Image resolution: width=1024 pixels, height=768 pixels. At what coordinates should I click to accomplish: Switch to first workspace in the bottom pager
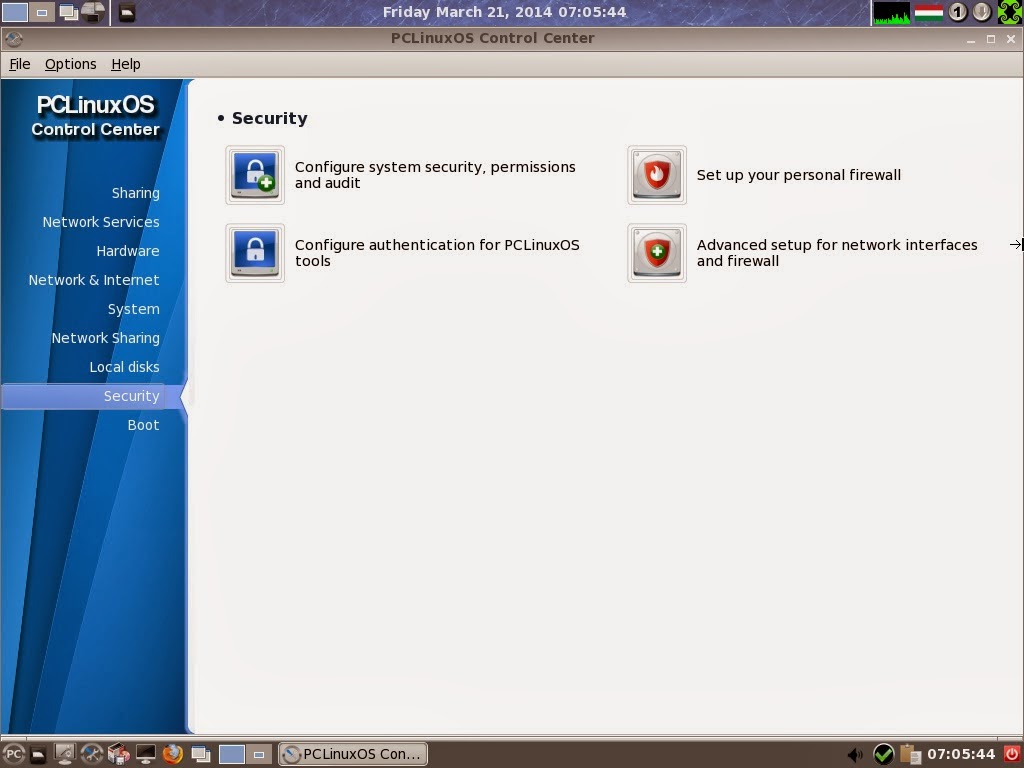click(x=231, y=754)
